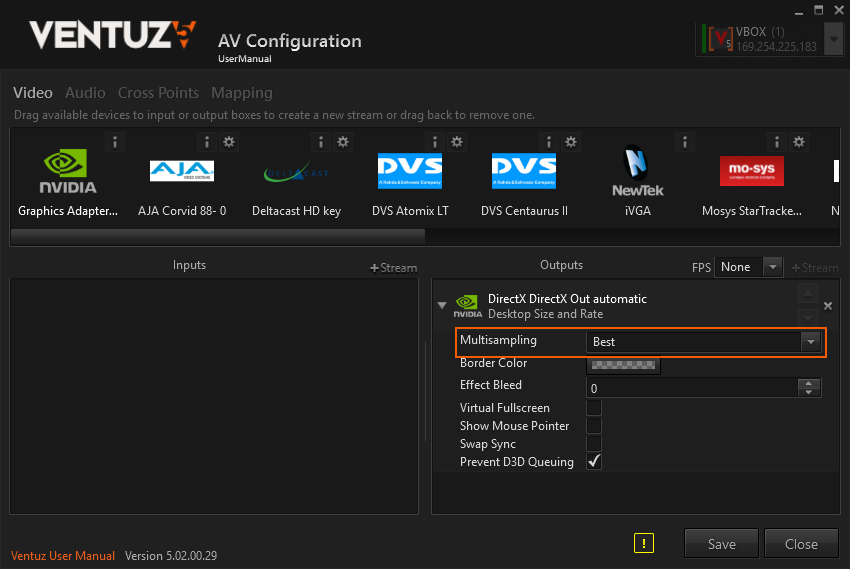Show info for DVS Centaurus II device
850x569 pixels.
coord(549,142)
